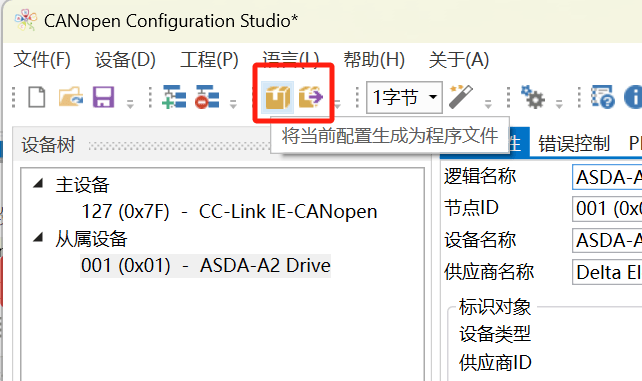Select the 从属设备 tree label
This screenshot has height=381, width=642.
coord(91,239)
